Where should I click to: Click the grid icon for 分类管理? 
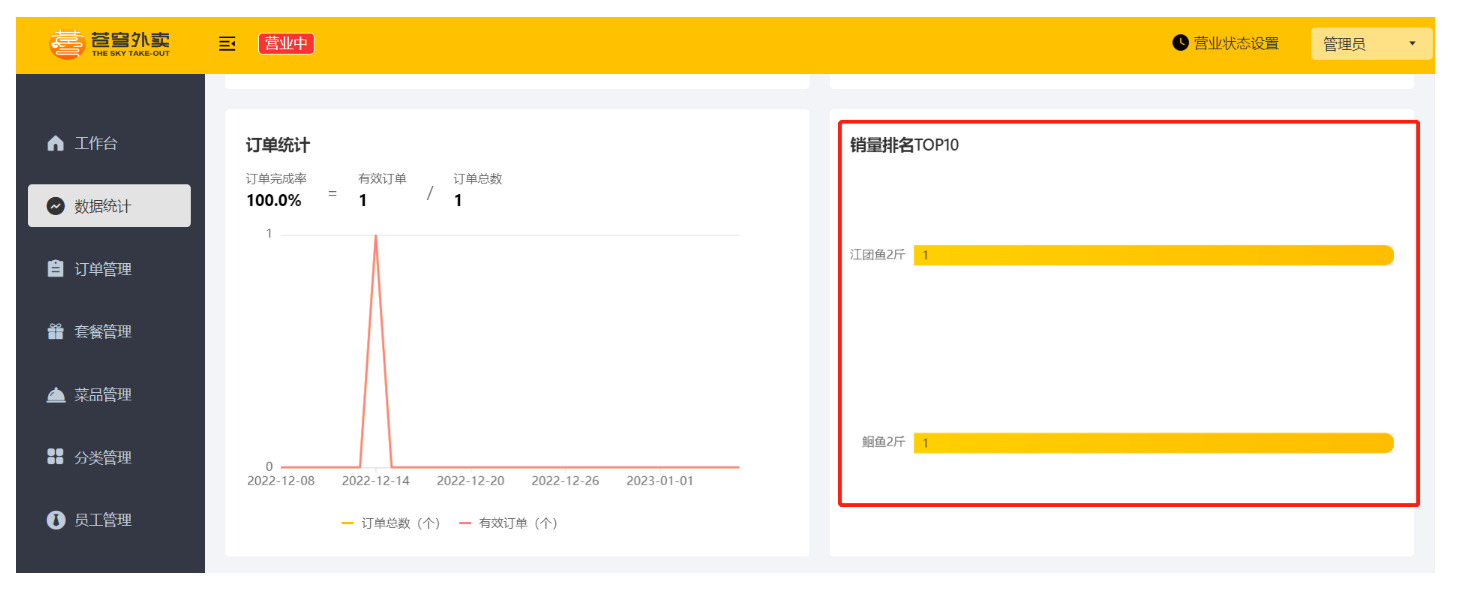pos(56,457)
